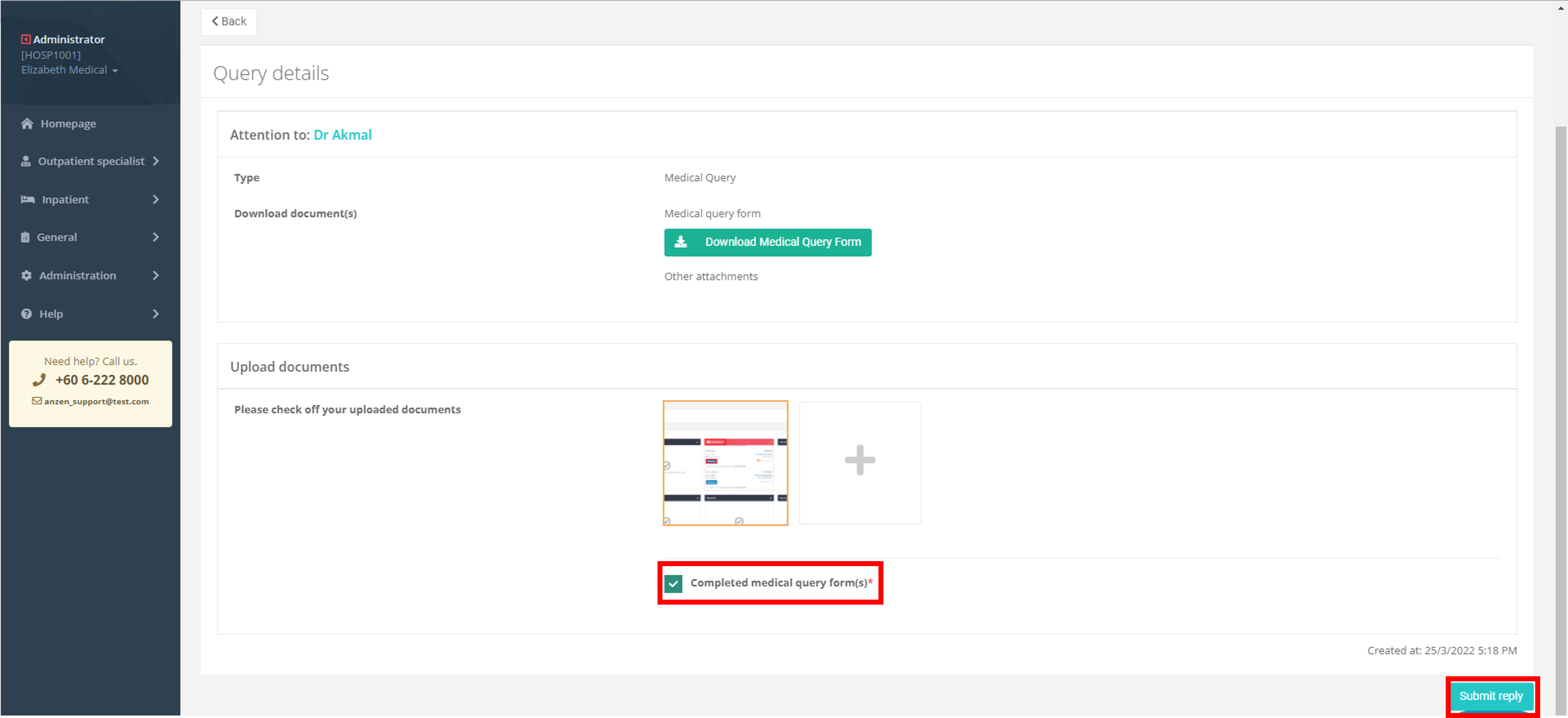The height and width of the screenshot is (718, 1568).
Task: Click the Need help? Call us. text
Action: pos(91,362)
